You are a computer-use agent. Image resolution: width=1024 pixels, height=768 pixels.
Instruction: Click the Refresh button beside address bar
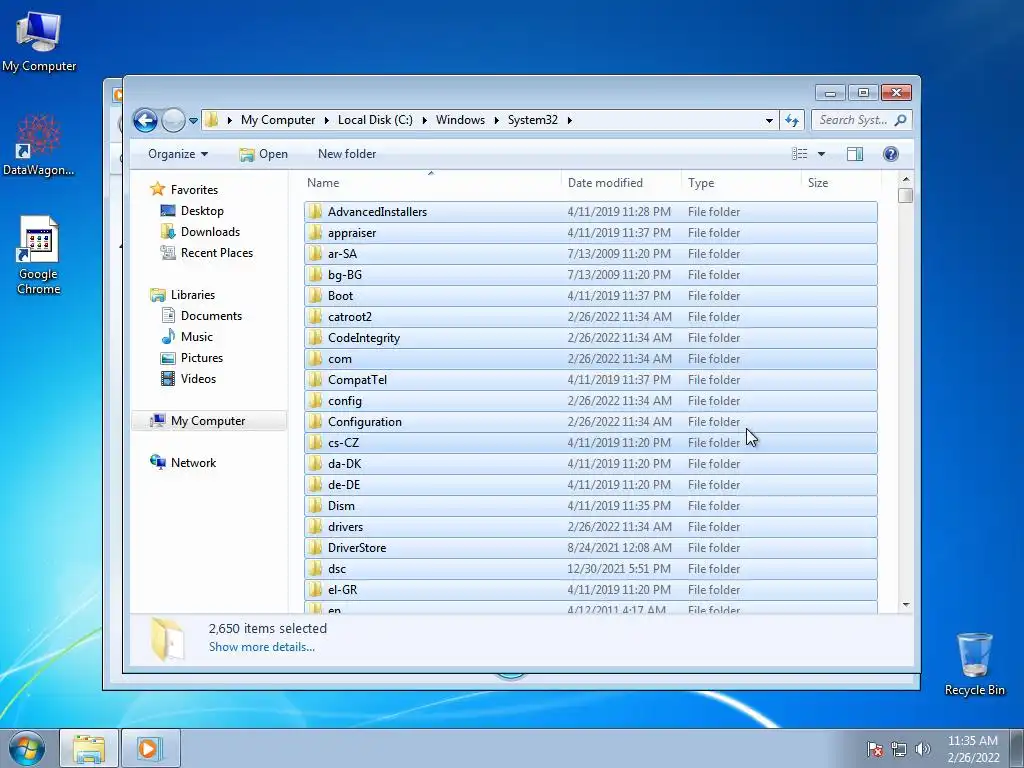(792, 120)
